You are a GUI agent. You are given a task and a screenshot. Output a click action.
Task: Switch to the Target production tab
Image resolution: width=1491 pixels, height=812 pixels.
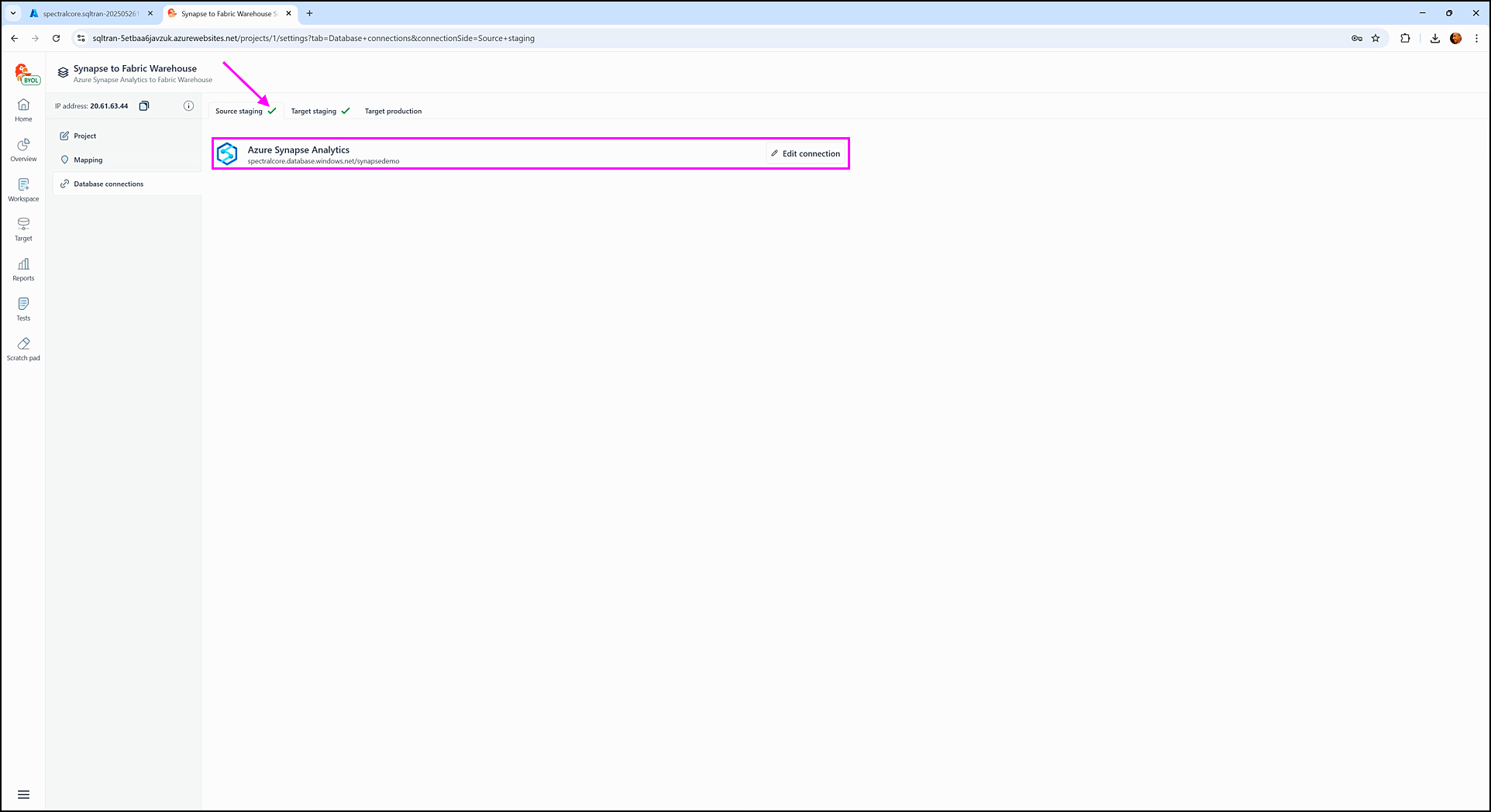point(393,112)
